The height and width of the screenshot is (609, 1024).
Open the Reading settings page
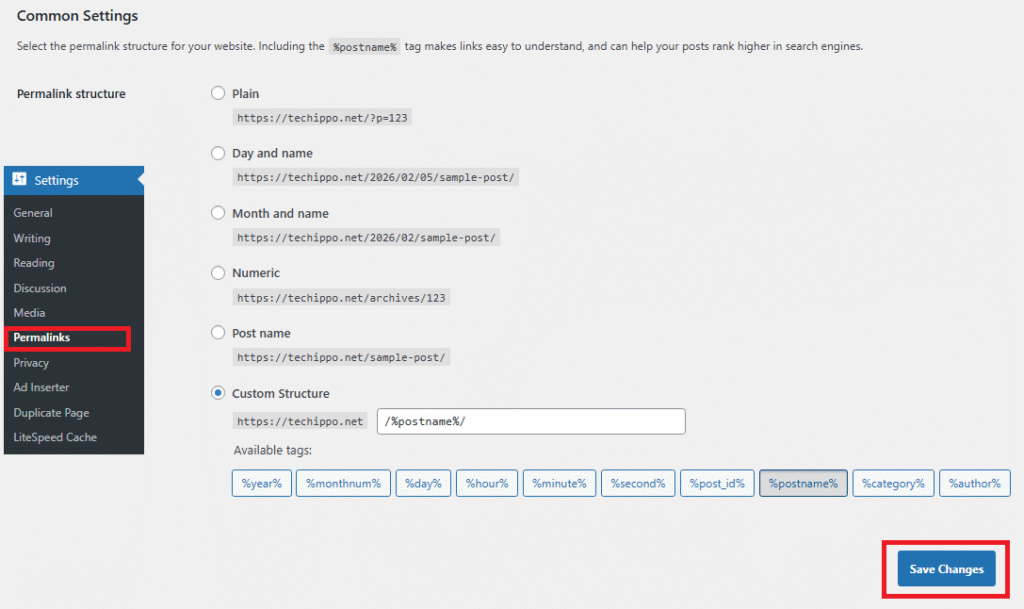tap(32, 263)
